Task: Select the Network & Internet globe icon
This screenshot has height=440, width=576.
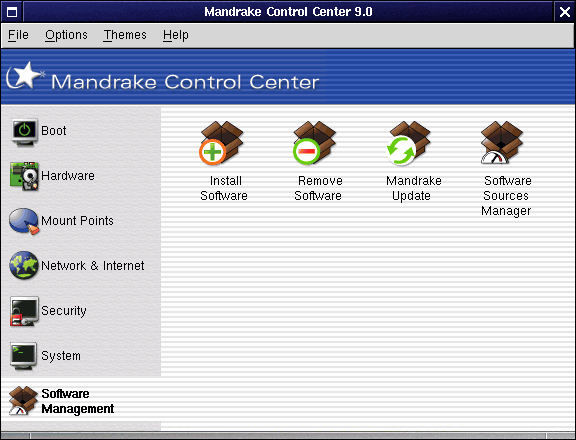Action: [24, 265]
